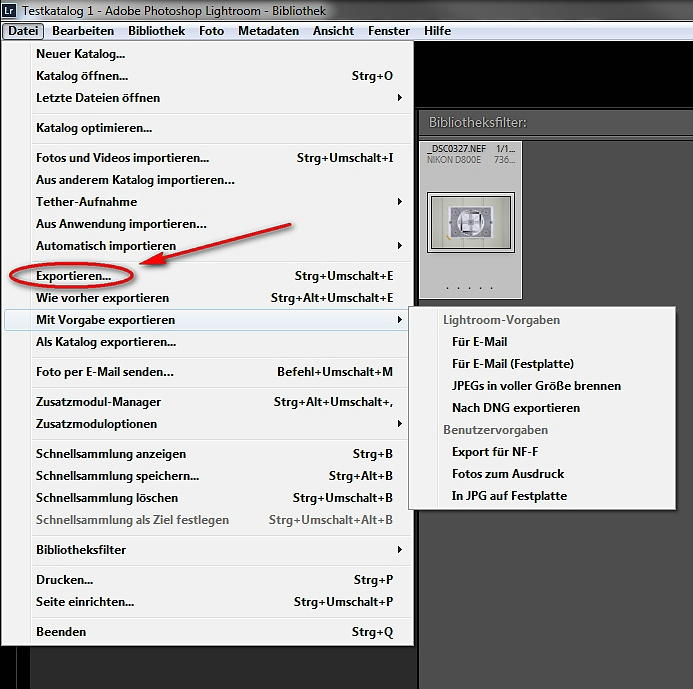Open the Ansicht menu
This screenshot has width=693, height=689.
click(x=333, y=31)
